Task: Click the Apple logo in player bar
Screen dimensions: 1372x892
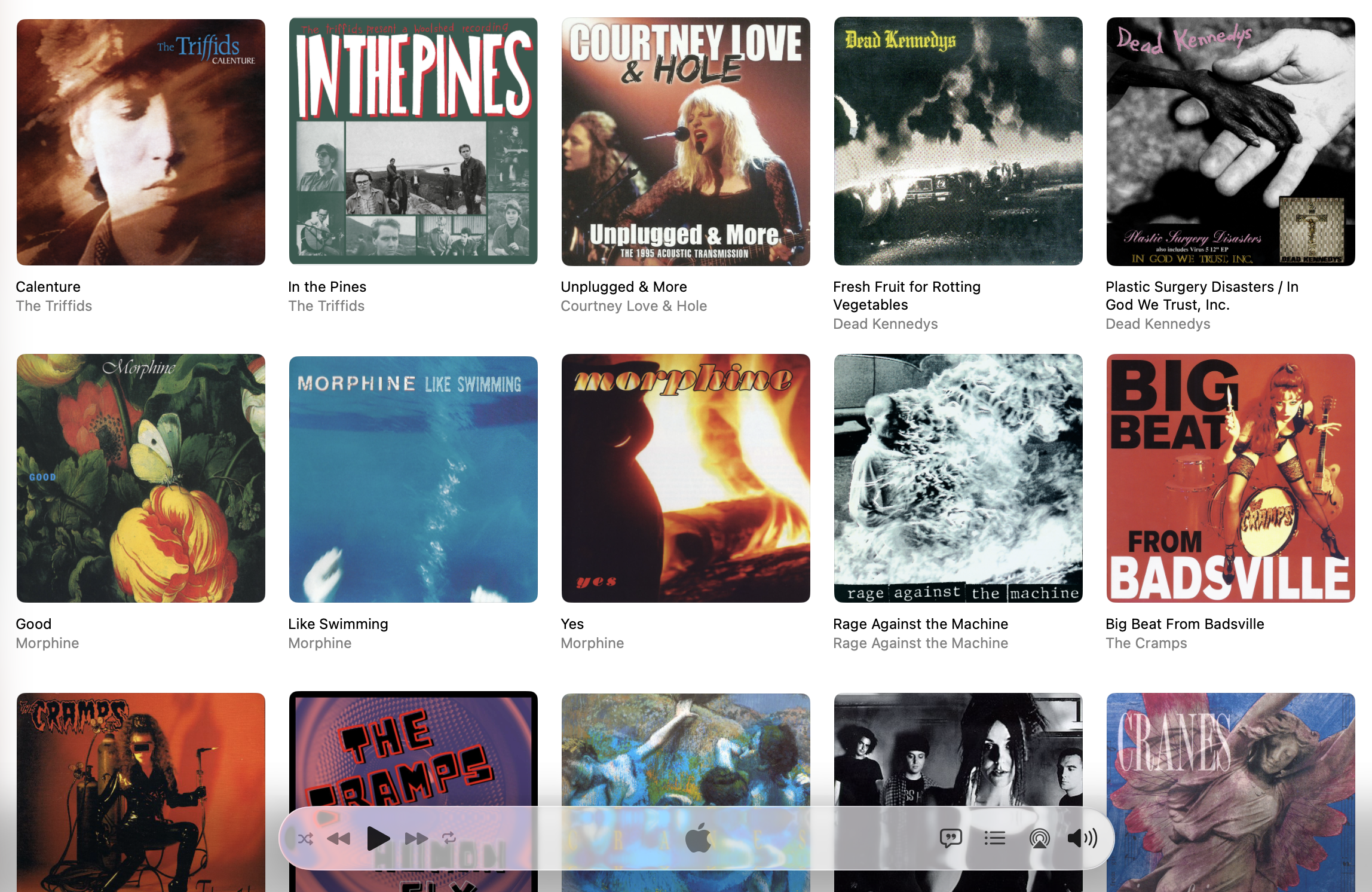Action: coord(697,838)
